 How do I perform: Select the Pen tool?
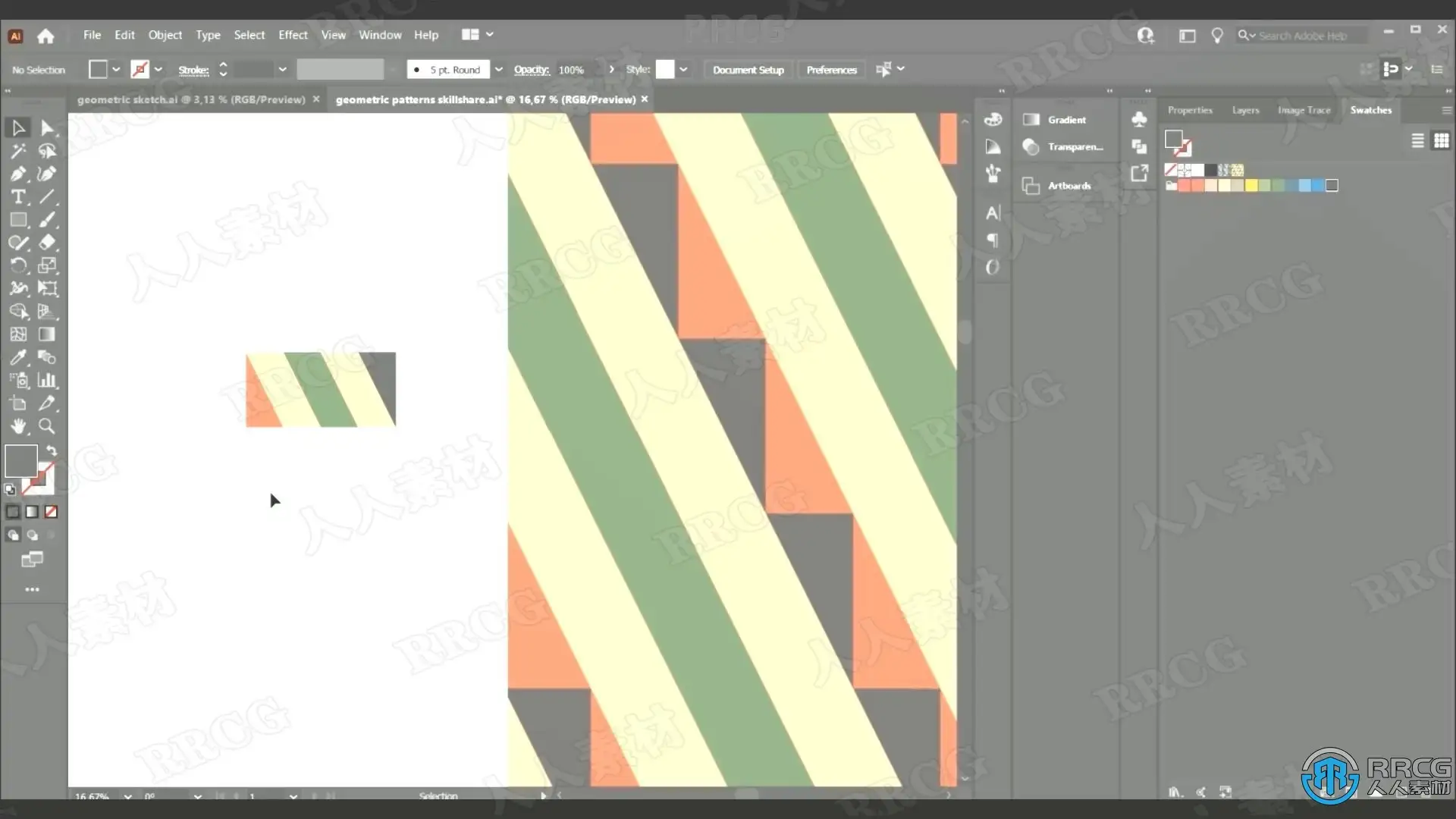coord(18,174)
